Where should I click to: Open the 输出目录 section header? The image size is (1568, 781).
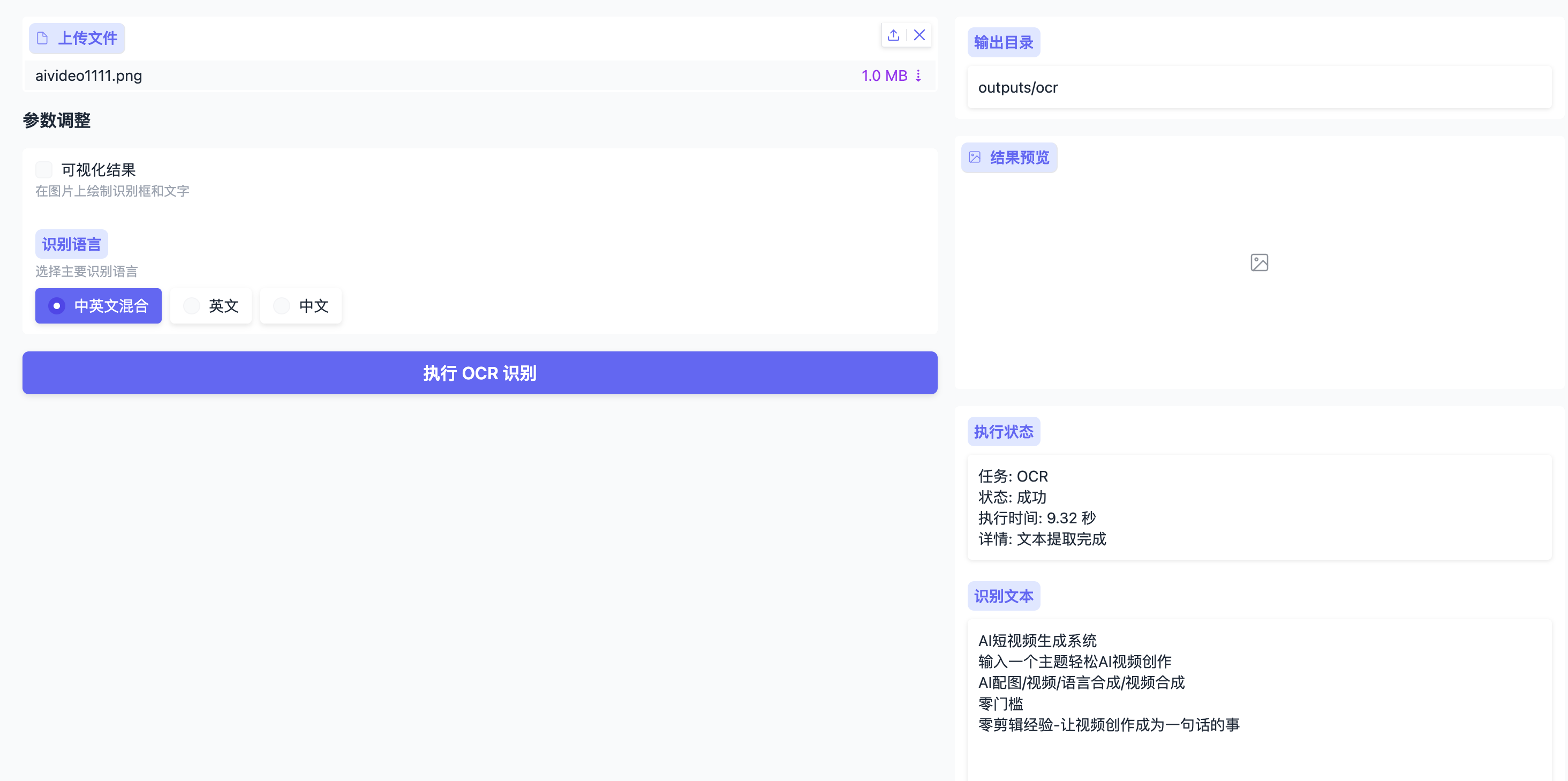(x=1004, y=42)
